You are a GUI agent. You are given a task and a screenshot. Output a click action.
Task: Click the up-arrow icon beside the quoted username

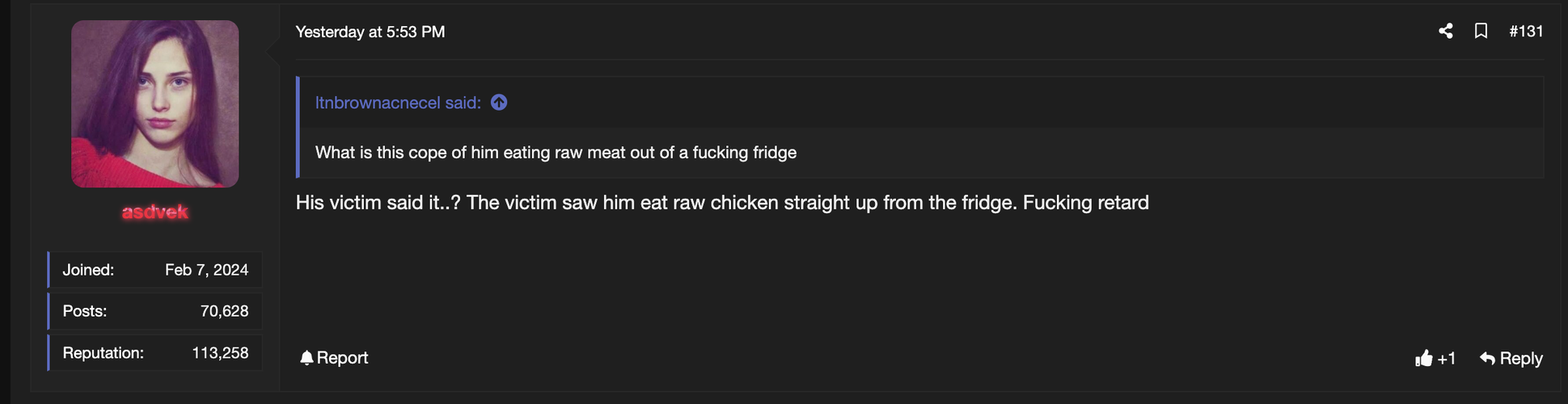pyautogui.click(x=499, y=103)
